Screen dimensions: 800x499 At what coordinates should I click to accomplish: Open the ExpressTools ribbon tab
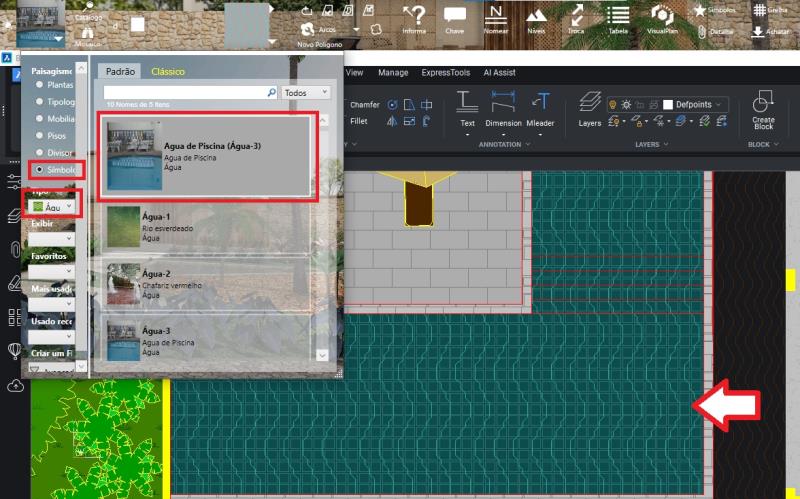click(x=445, y=73)
